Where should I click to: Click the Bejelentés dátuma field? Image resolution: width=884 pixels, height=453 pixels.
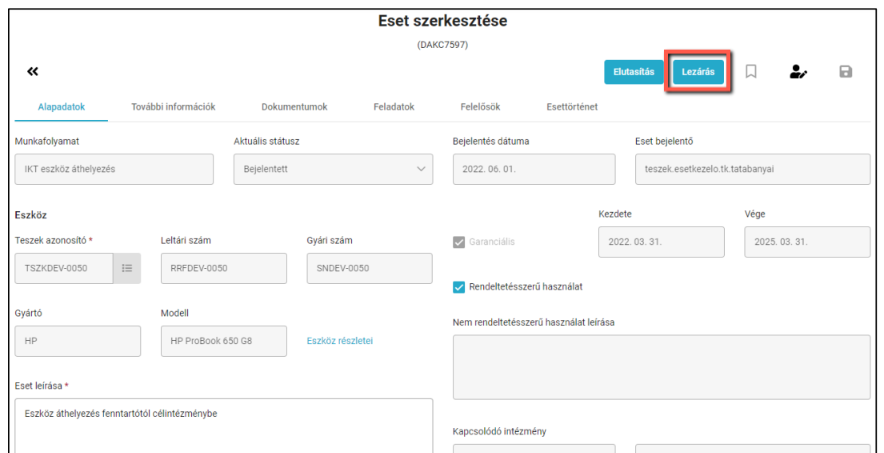point(534,169)
